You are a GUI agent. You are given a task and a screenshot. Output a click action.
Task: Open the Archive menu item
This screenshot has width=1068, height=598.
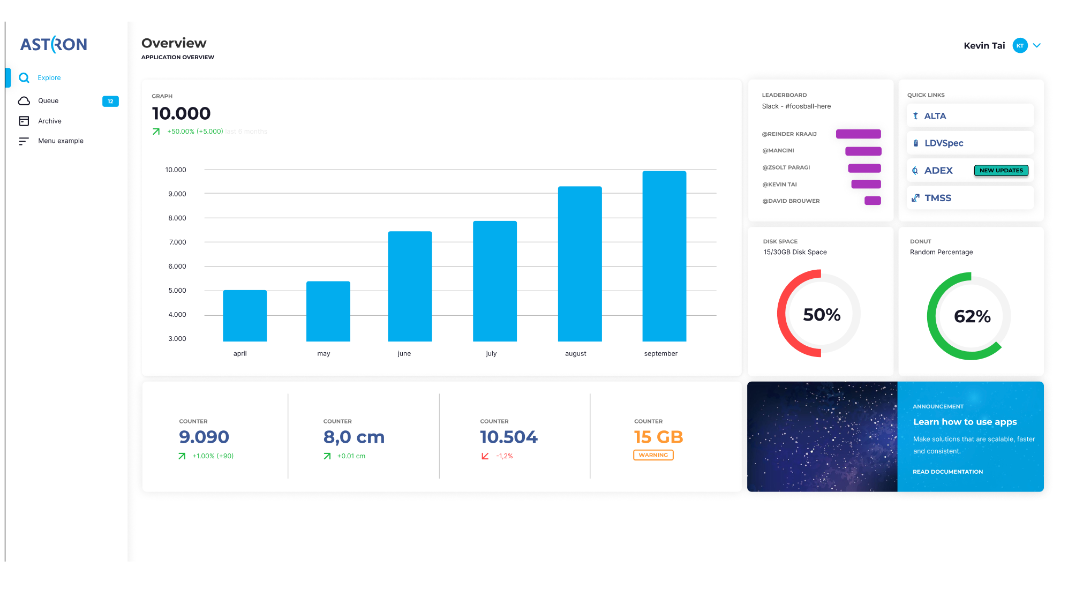50,121
